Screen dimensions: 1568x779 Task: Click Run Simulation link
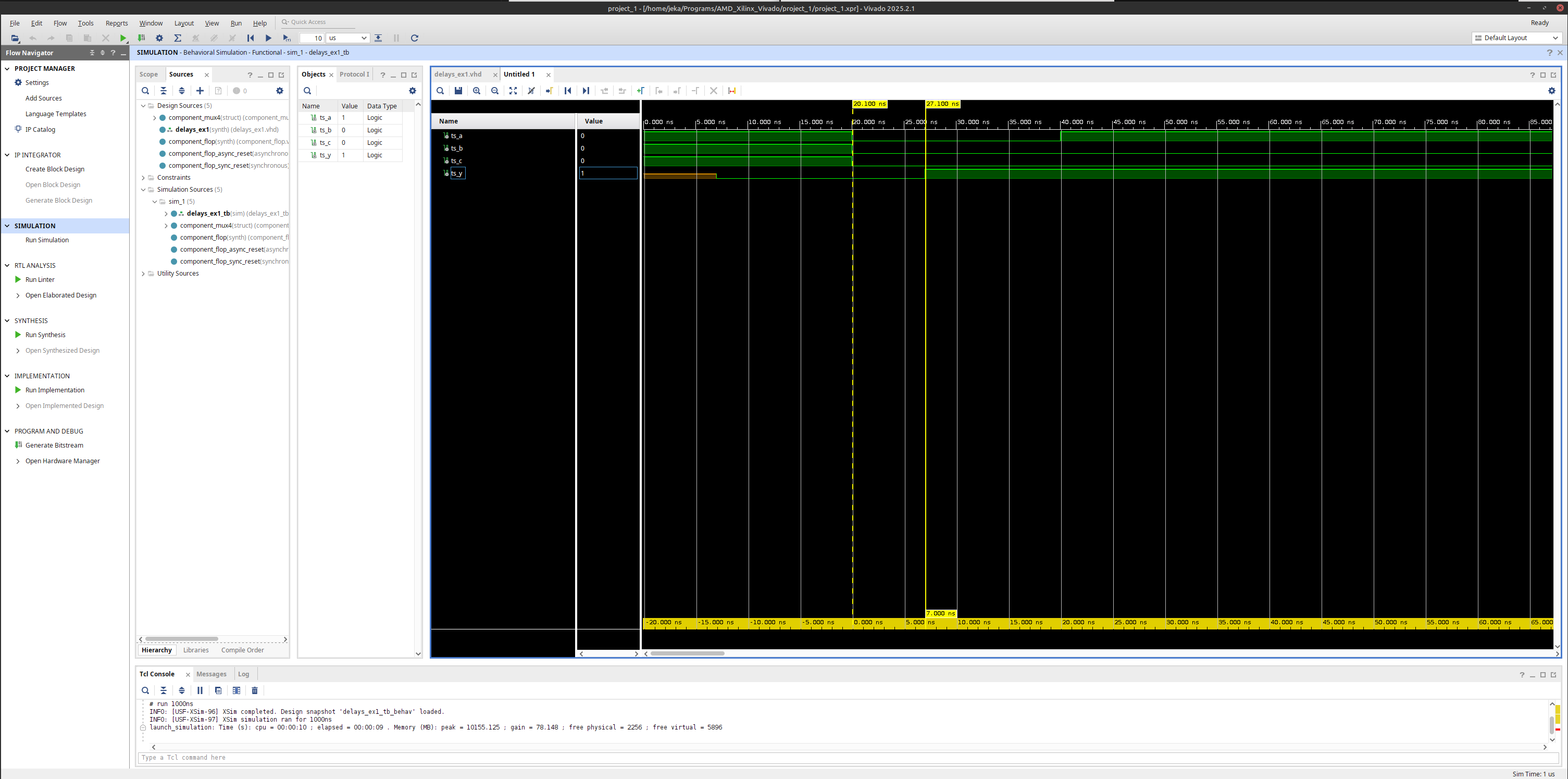pyautogui.click(x=47, y=240)
